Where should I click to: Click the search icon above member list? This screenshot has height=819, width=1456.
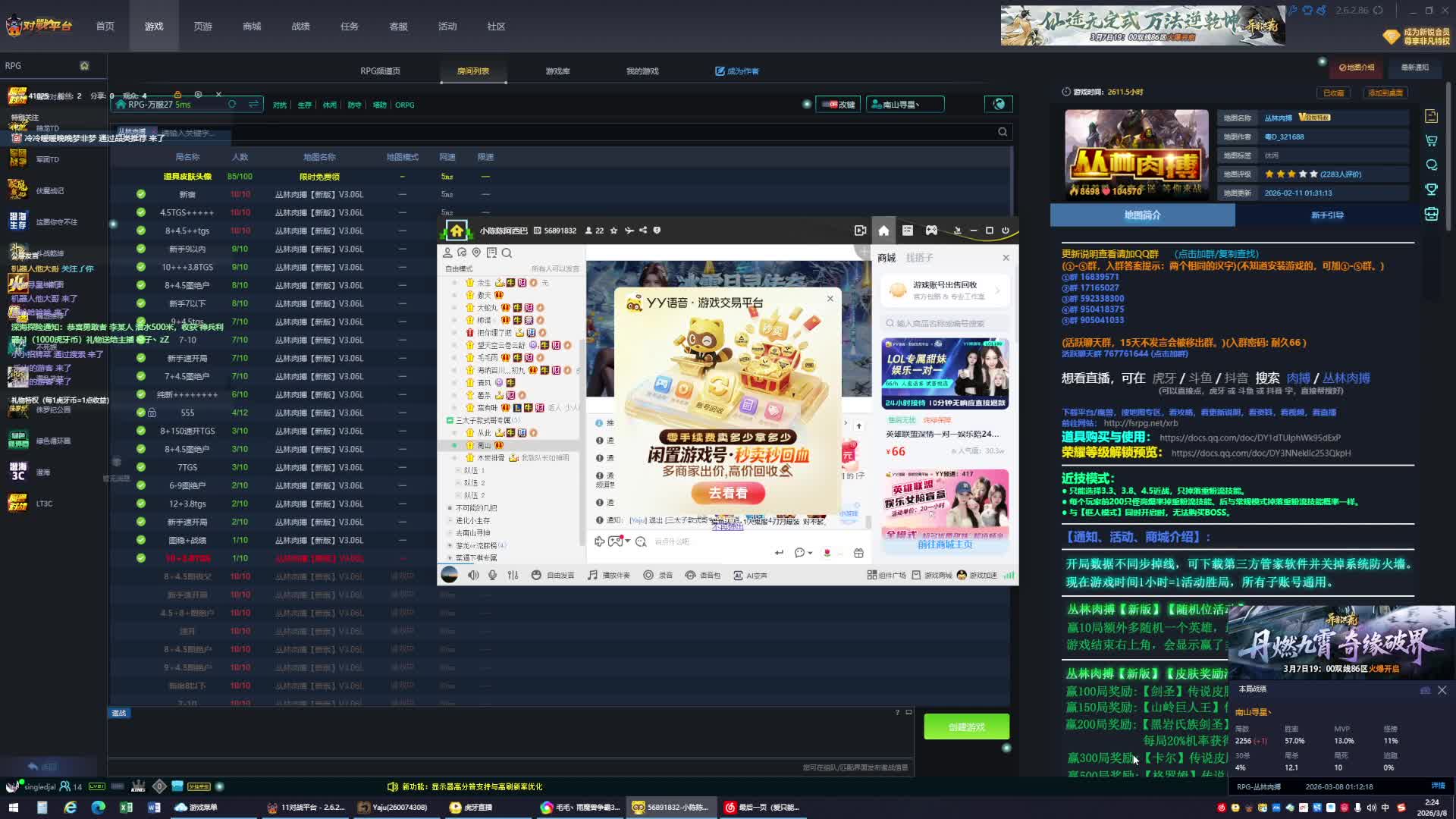pos(507,253)
